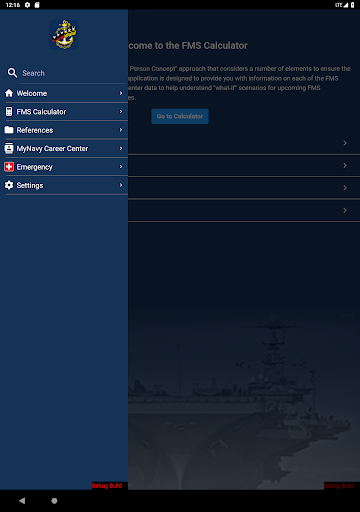Click chevron next to MyNavy Career Center
This screenshot has height=512, width=360.
(x=121, y=148)
